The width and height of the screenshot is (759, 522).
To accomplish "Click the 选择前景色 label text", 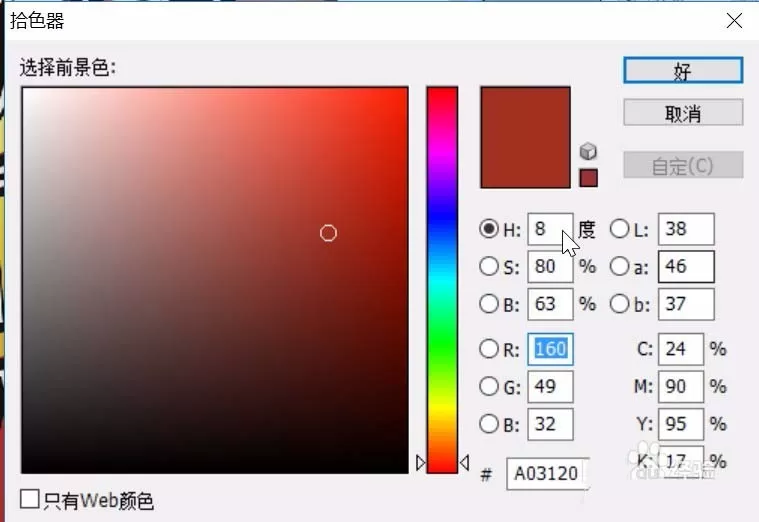I will pos(68,67).
